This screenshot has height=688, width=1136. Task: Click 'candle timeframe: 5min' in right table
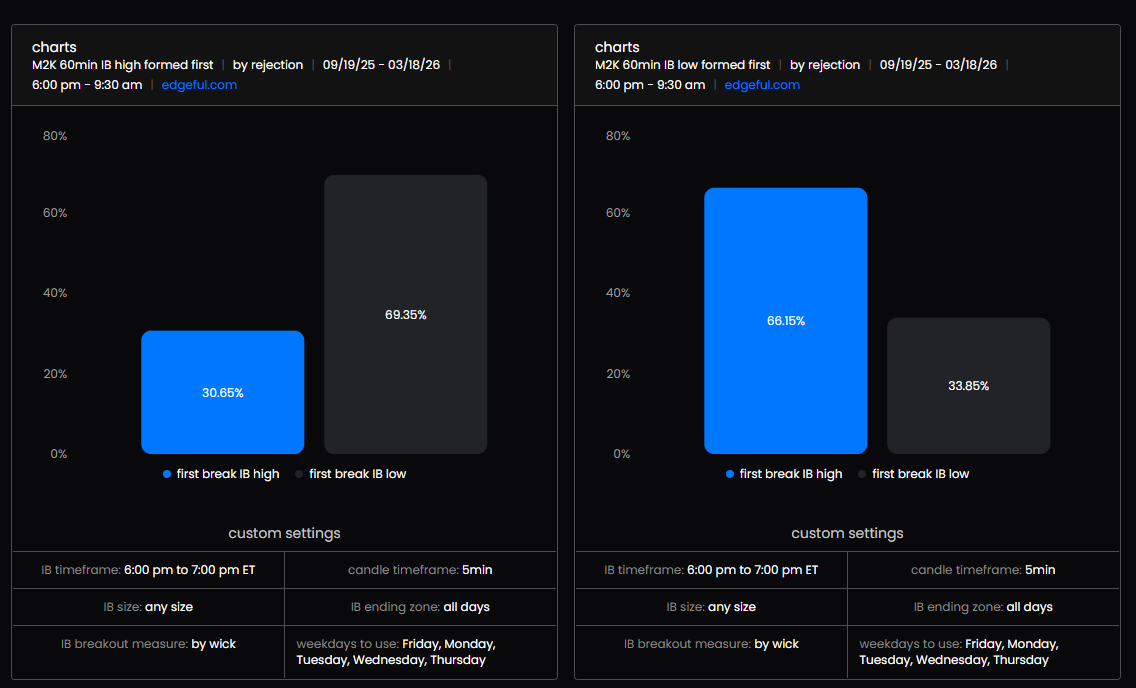coord(983,570)
